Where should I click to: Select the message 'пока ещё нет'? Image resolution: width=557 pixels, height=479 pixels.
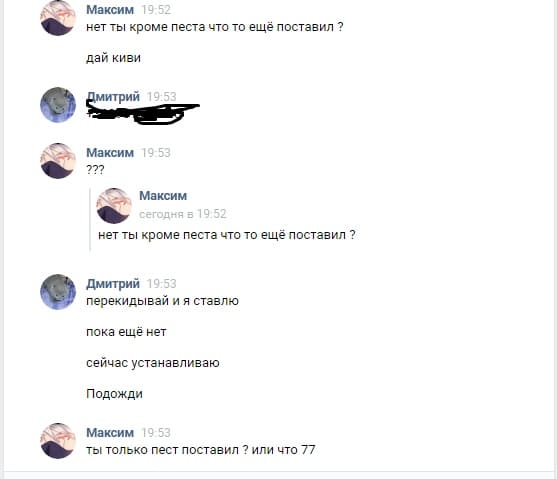(x=126, y=332)
